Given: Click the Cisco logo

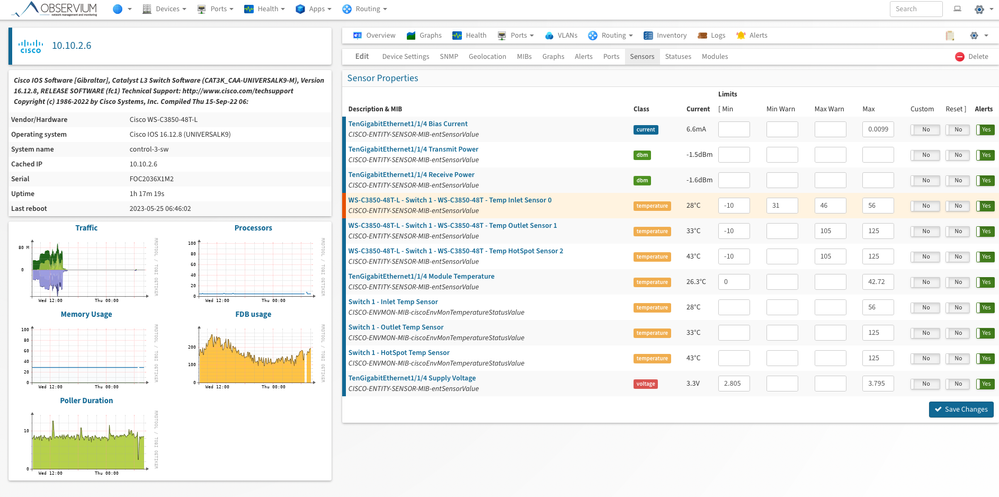Looking at the screenshot, I should pos(31,46).
